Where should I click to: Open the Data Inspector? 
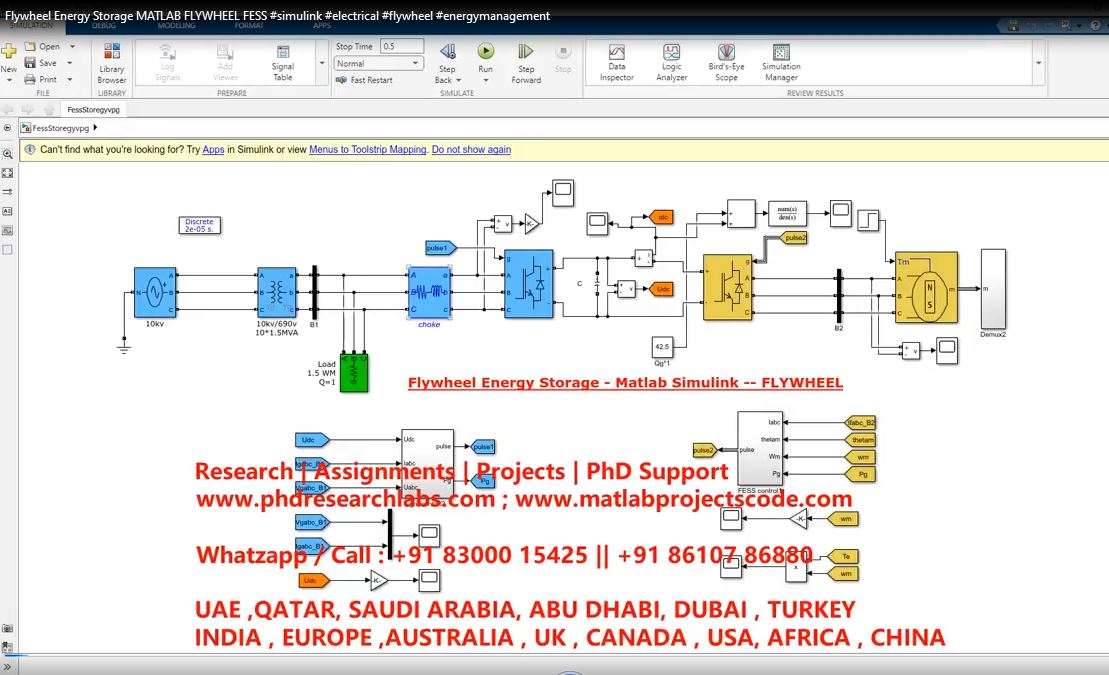coord(618,60)
